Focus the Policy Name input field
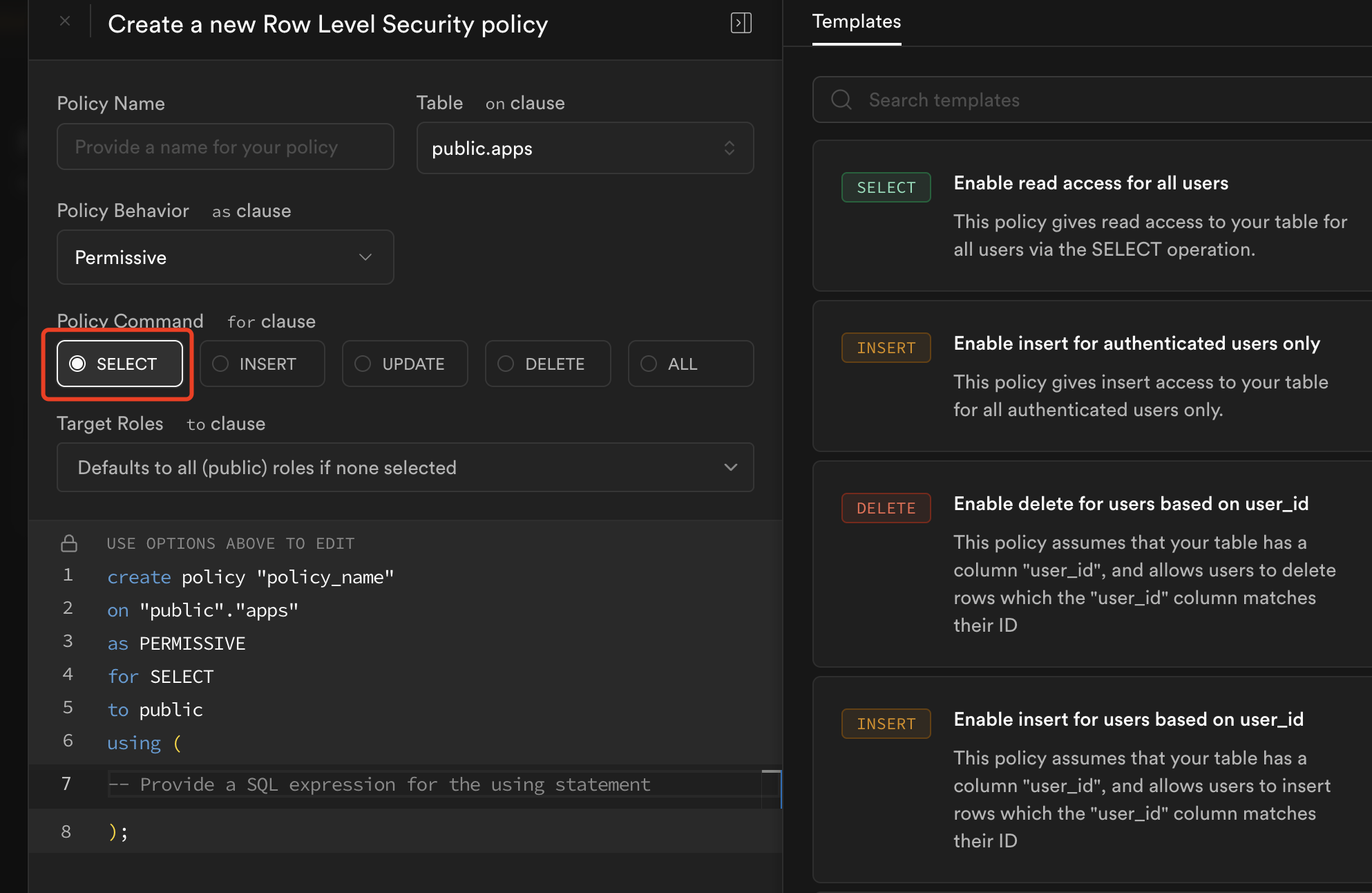The image size is (1372, 893). 225,147
